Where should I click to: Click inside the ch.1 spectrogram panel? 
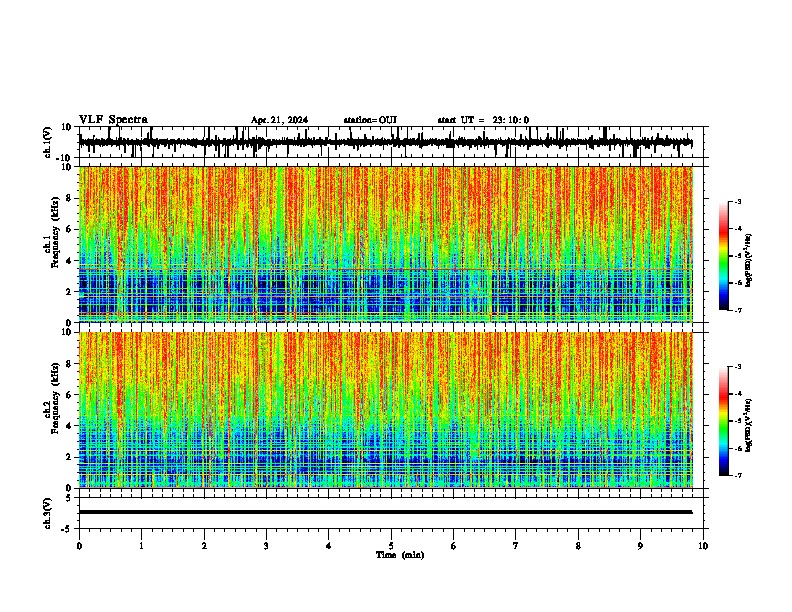coord(385,244)
